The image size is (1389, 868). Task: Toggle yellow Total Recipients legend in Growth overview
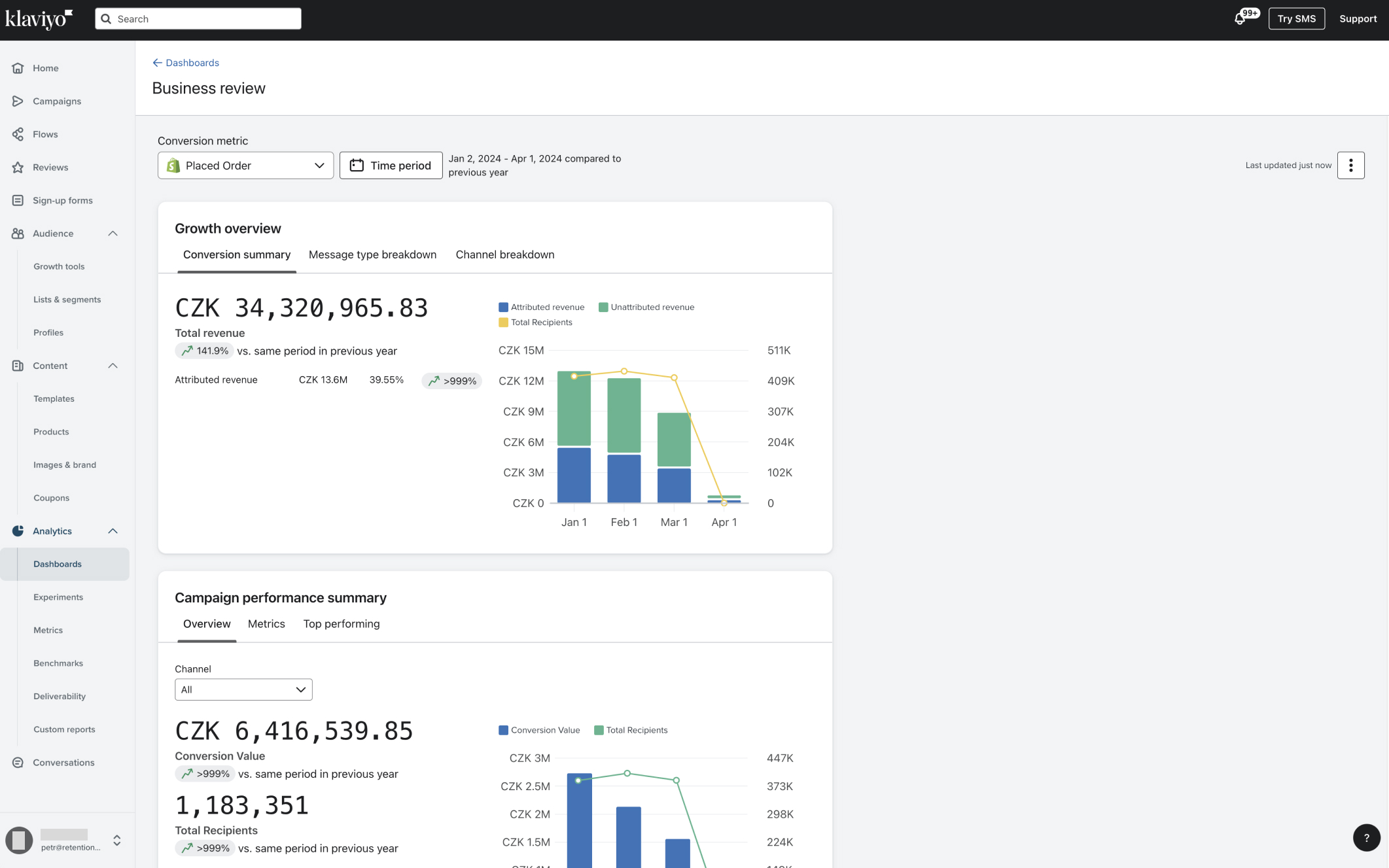pyautogui.click(x=535, y=322)
